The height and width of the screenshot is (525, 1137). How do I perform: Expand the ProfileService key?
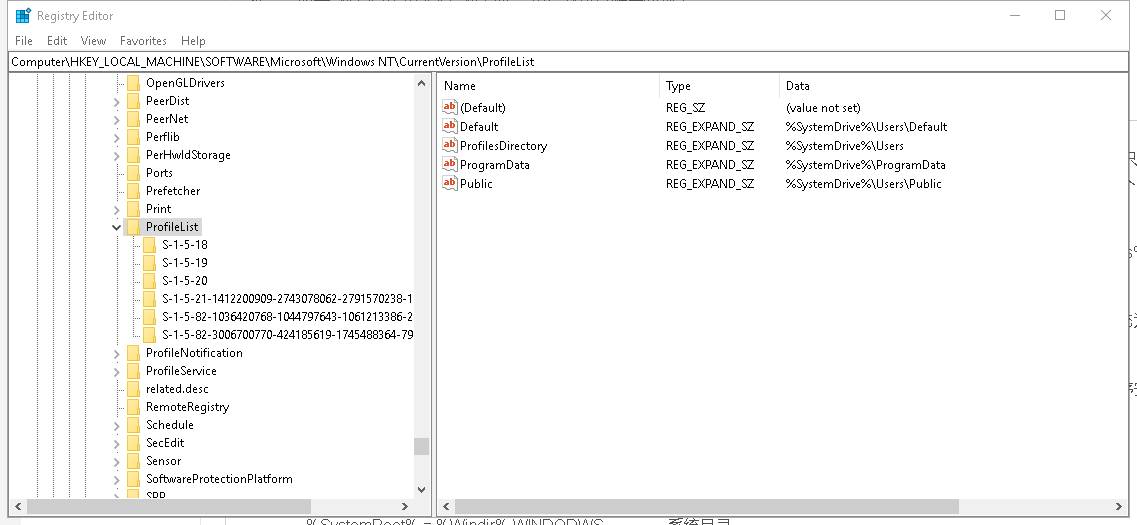click(x=117, y=371)
